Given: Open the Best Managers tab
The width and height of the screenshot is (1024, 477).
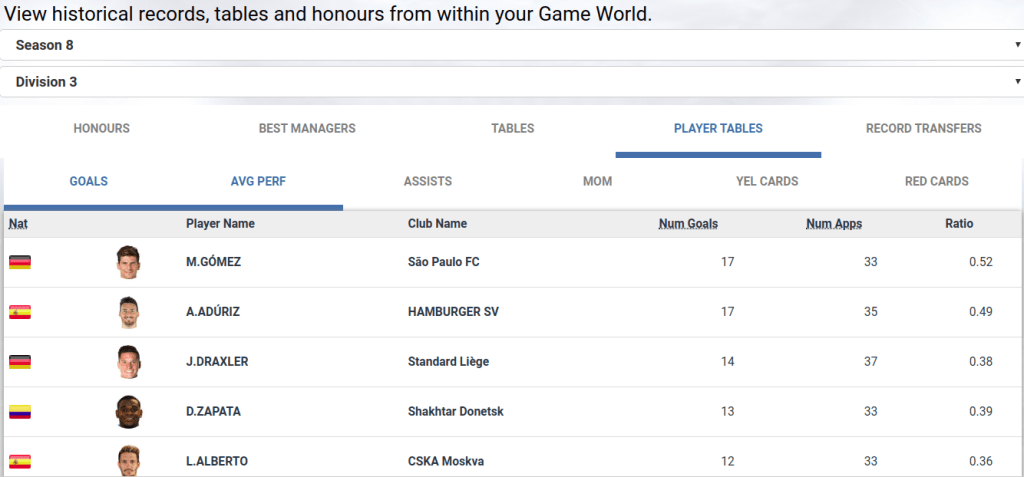Looking at the screenshot, I should pos(307,129).
